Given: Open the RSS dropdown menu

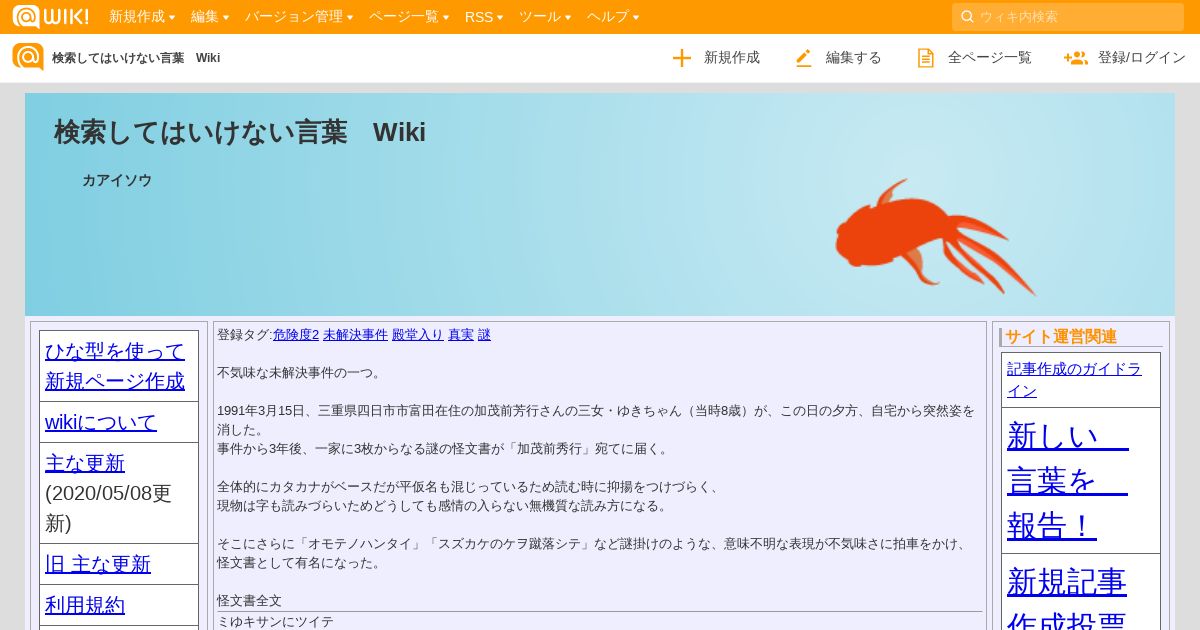Looking at the screenshot, I should coord(484,16).
